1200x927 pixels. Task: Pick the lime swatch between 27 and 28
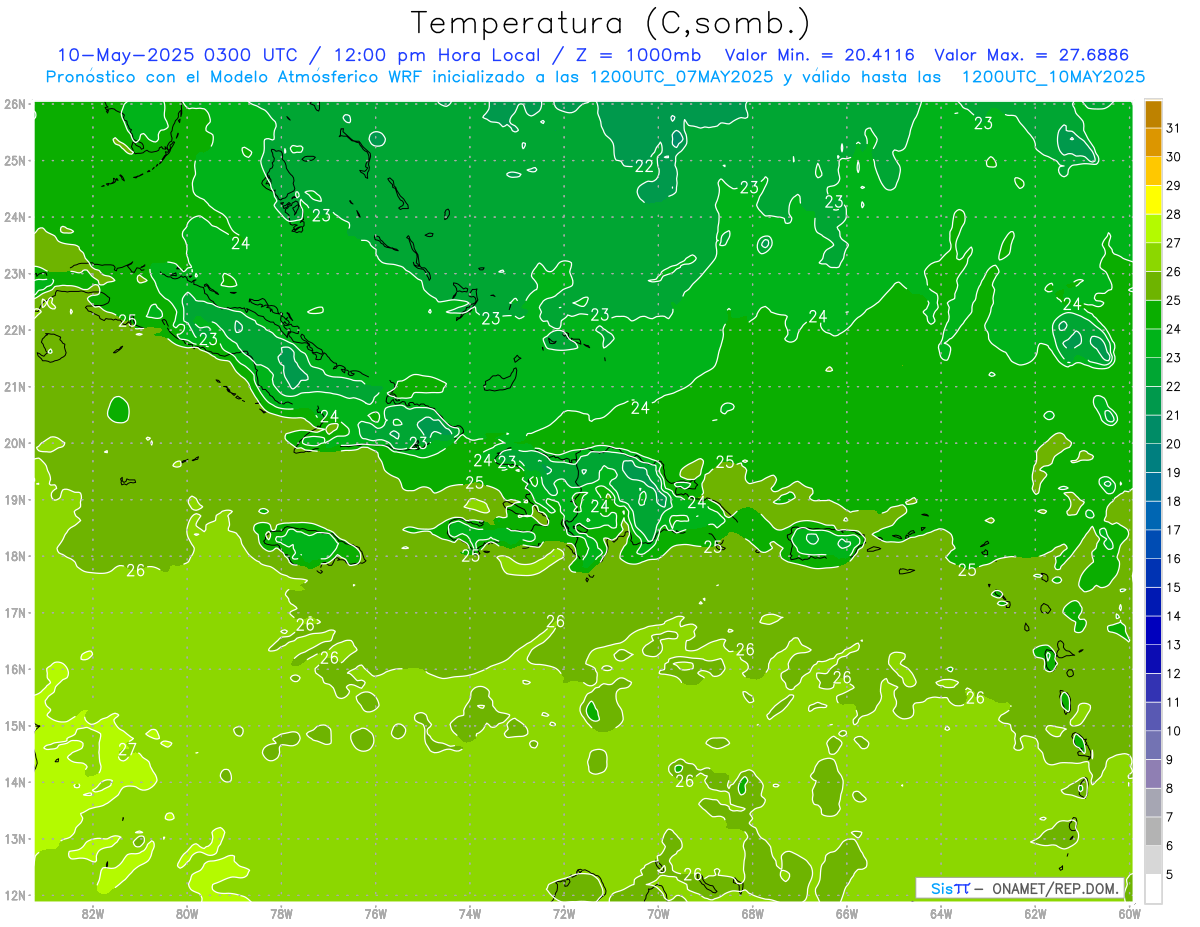(1153, 228)
